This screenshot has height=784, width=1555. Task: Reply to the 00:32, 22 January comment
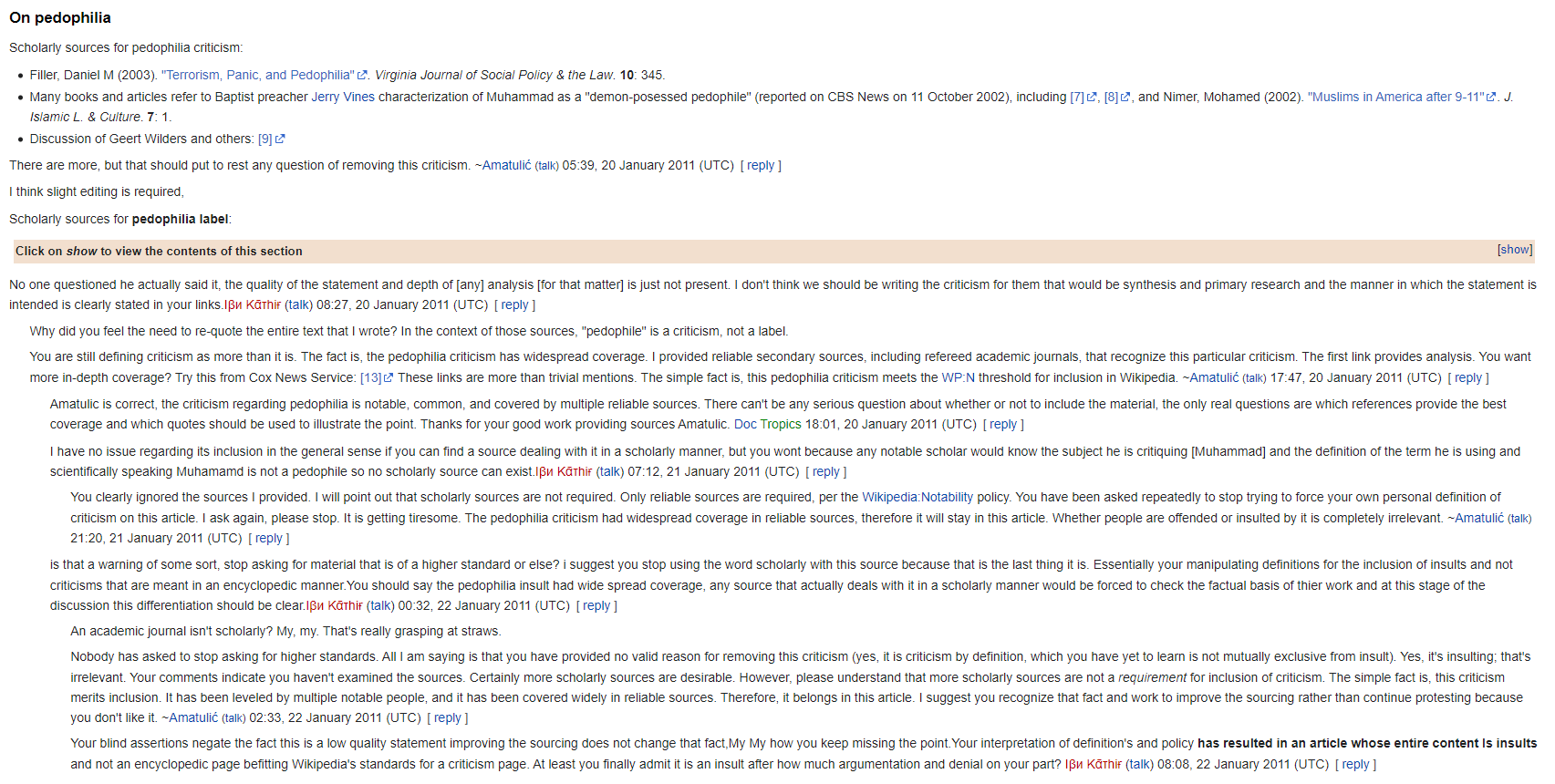596,605
